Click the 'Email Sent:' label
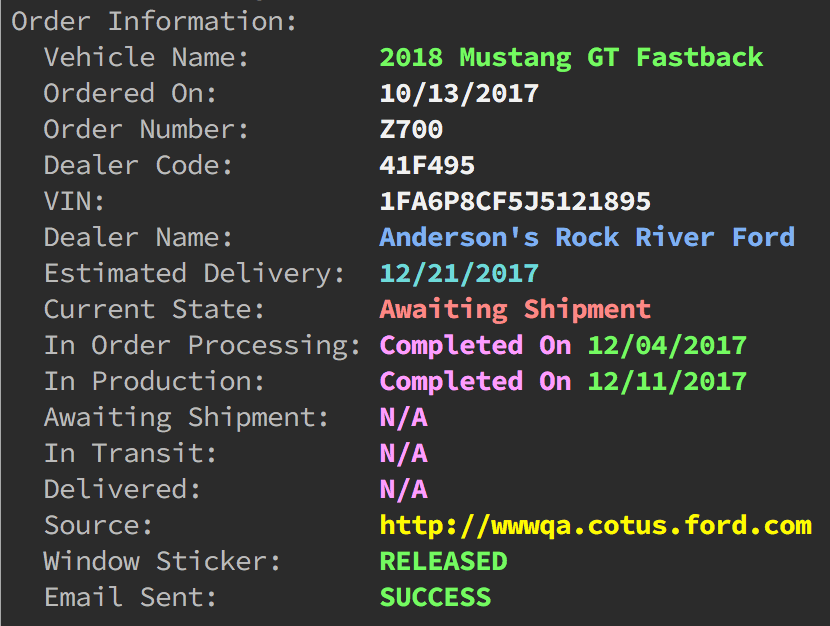Screen dimensions: 830x626 [x=130, y=597]
